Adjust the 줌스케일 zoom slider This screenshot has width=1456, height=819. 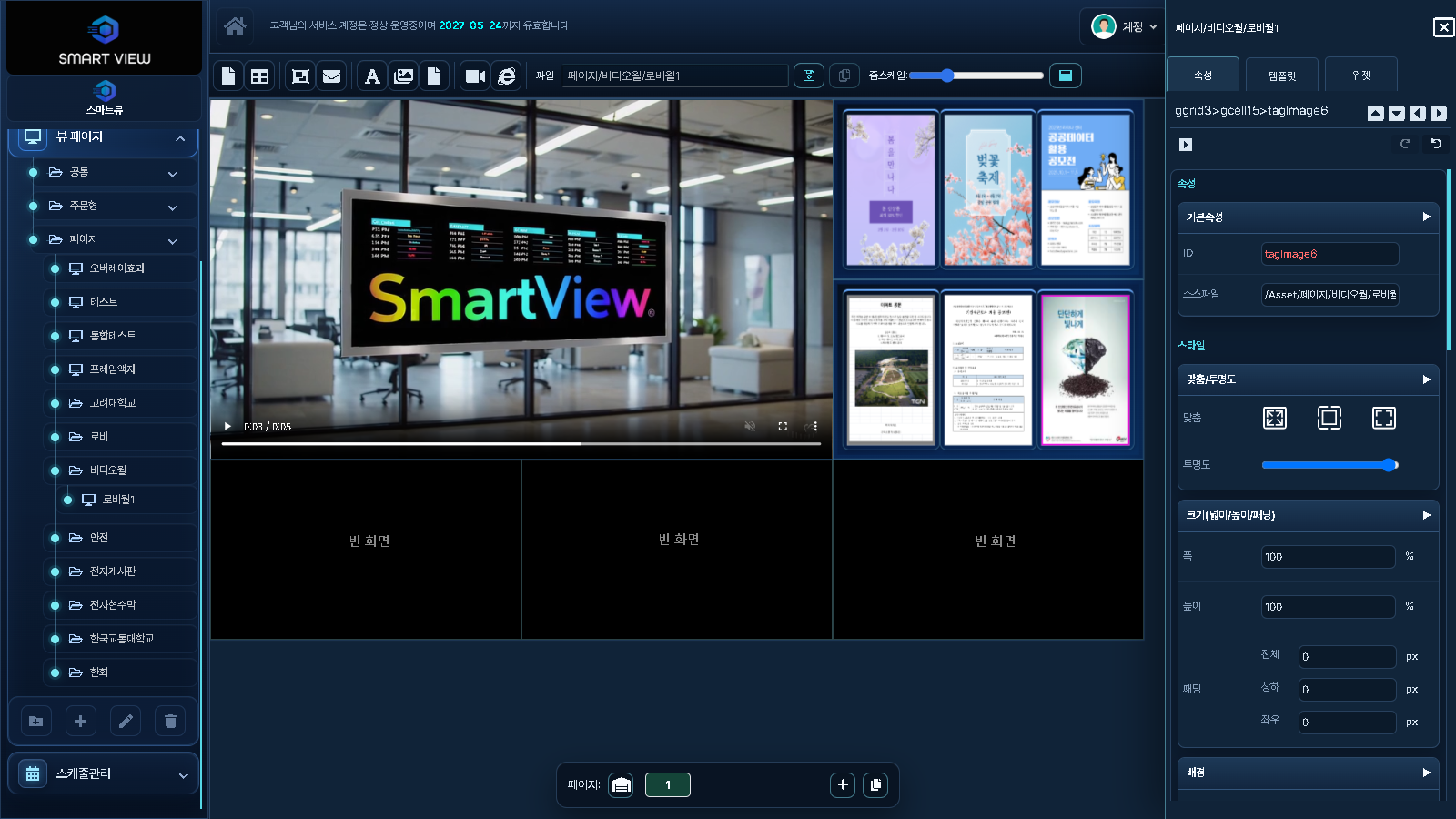pyautogui.click(x=976, y=76)
